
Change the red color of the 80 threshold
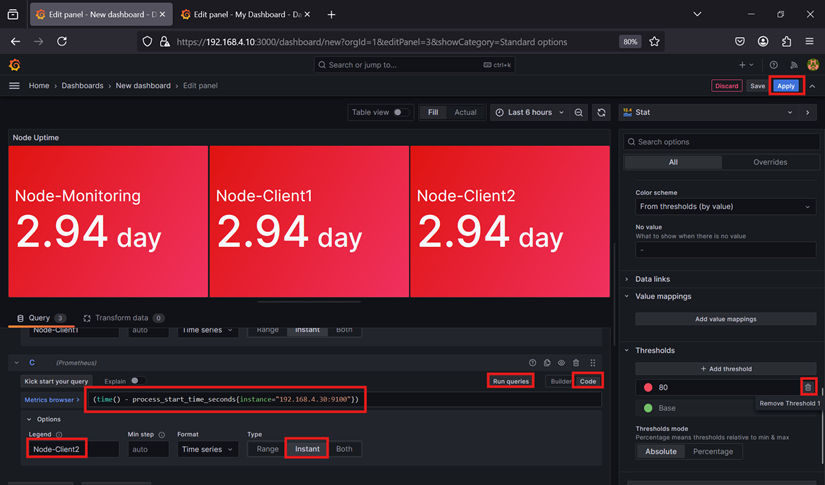tap(648, 388)
